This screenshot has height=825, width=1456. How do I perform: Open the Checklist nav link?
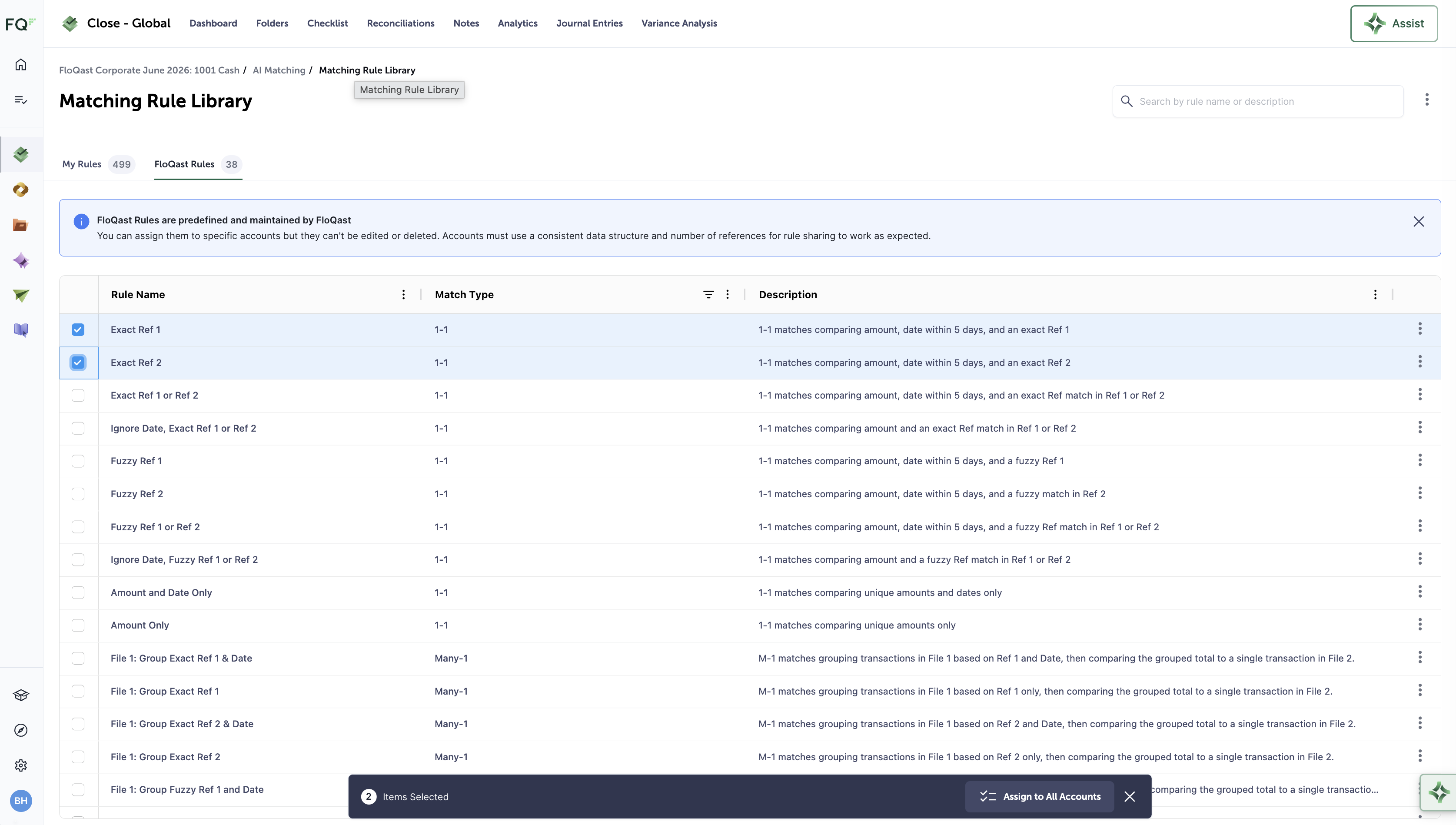pos(327,23)
